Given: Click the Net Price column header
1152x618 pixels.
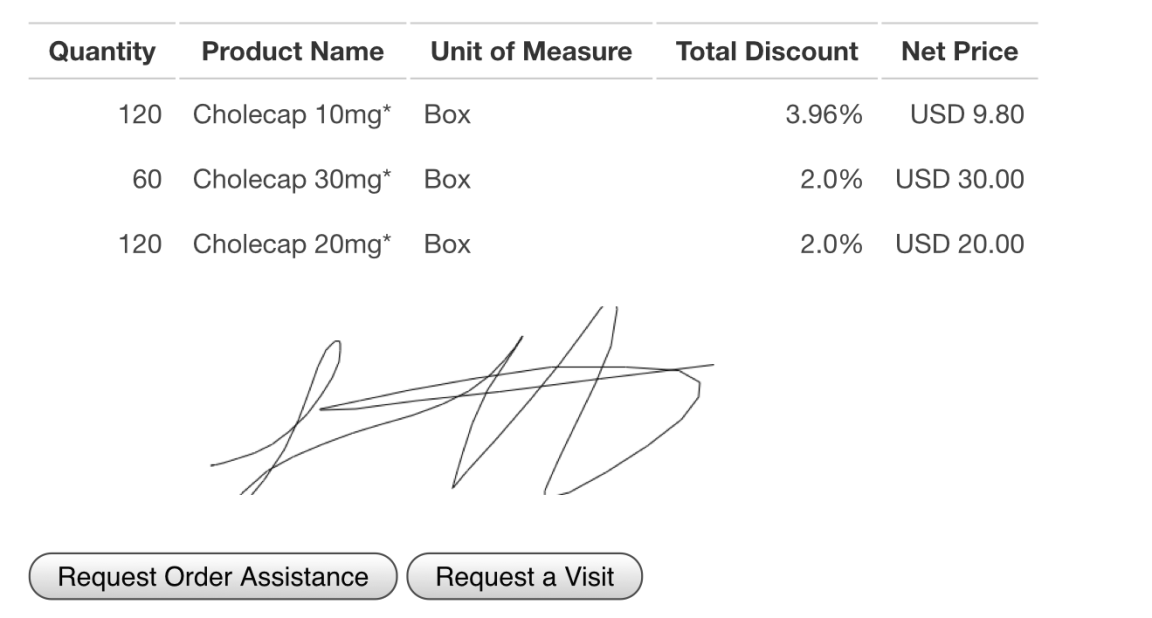Looking at the screenshot, I should (959, 52).
